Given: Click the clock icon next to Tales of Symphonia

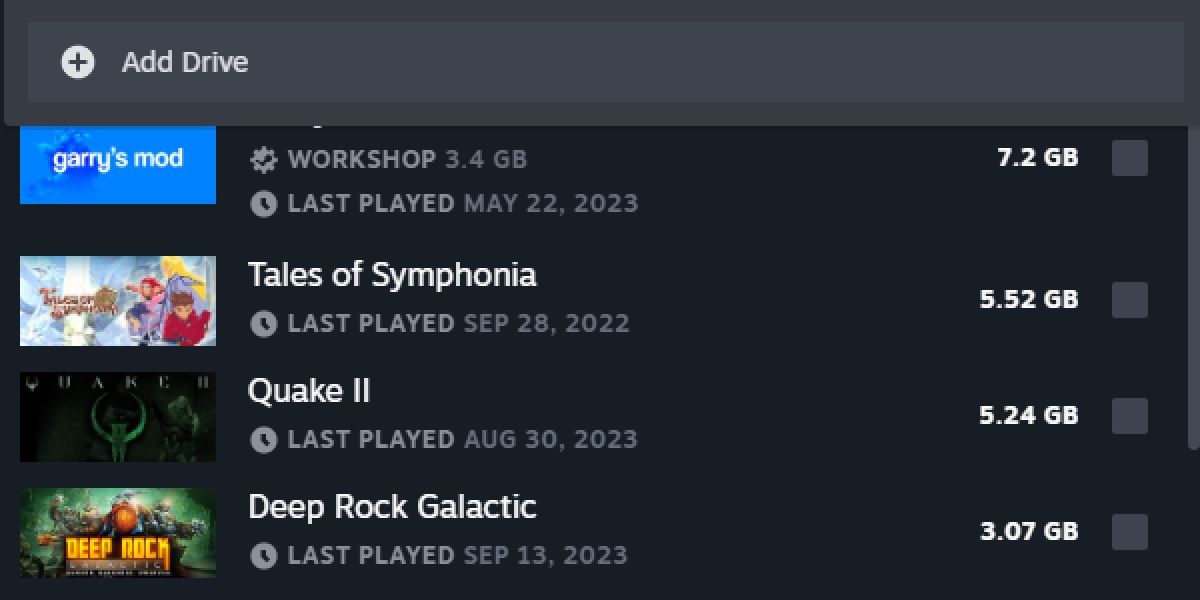Looking at the screenshot, I should (264, 323).
